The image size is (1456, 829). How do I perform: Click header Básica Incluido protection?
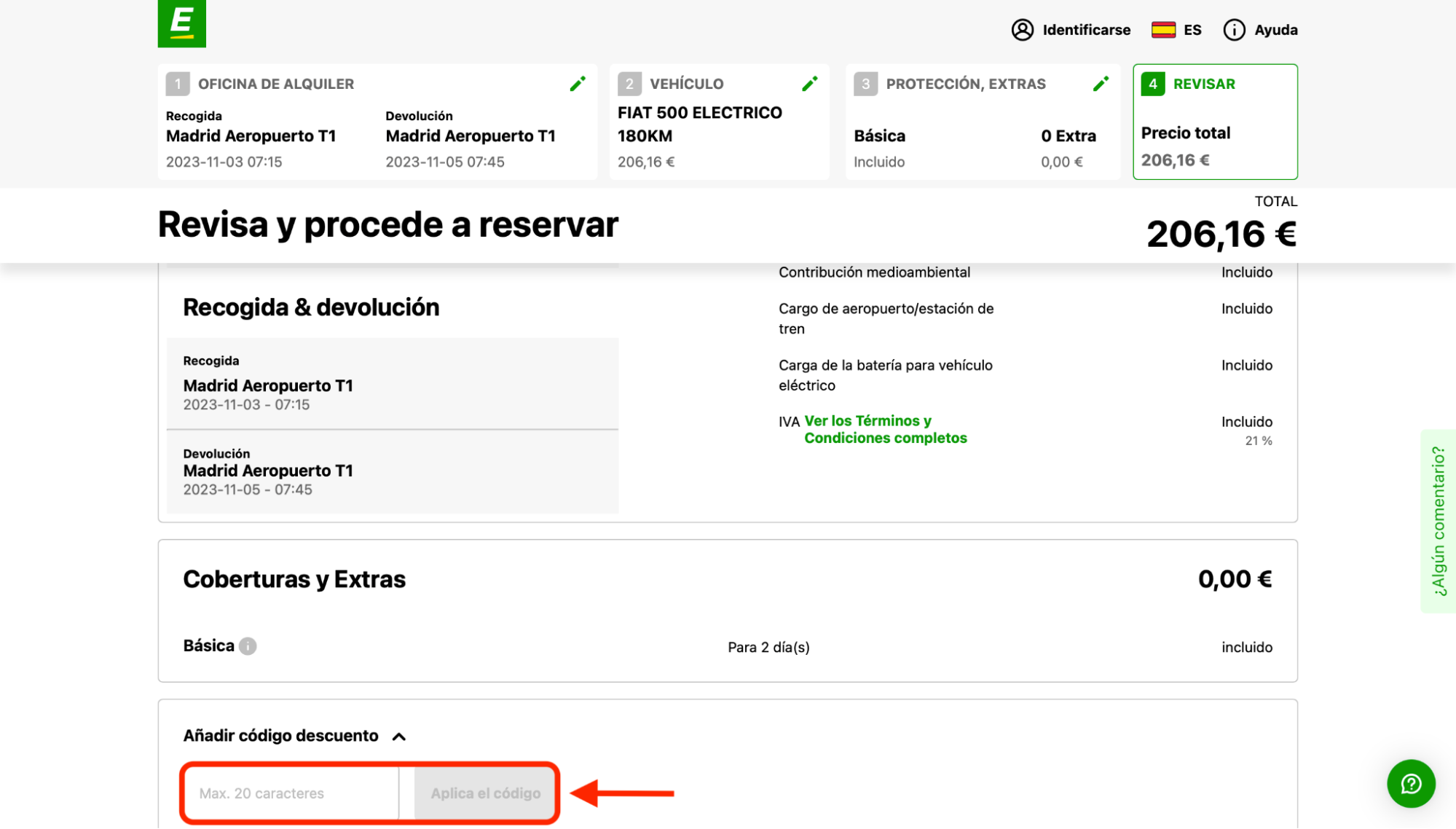tap(879, 149)
